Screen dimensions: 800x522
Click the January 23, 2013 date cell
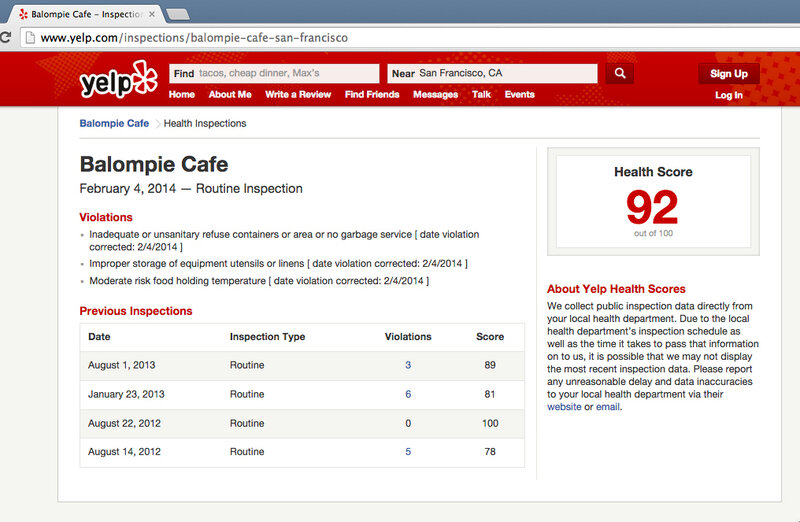click(126, 394)
